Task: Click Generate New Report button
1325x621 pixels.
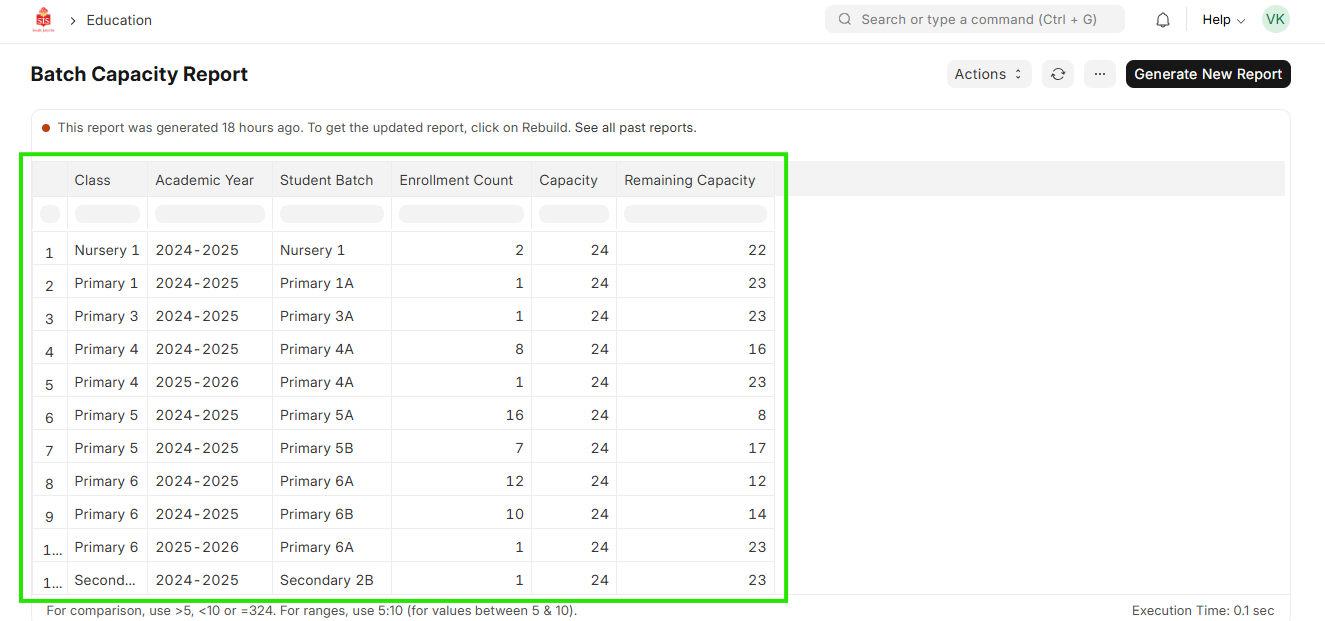Action: [x=1207, y=74]
